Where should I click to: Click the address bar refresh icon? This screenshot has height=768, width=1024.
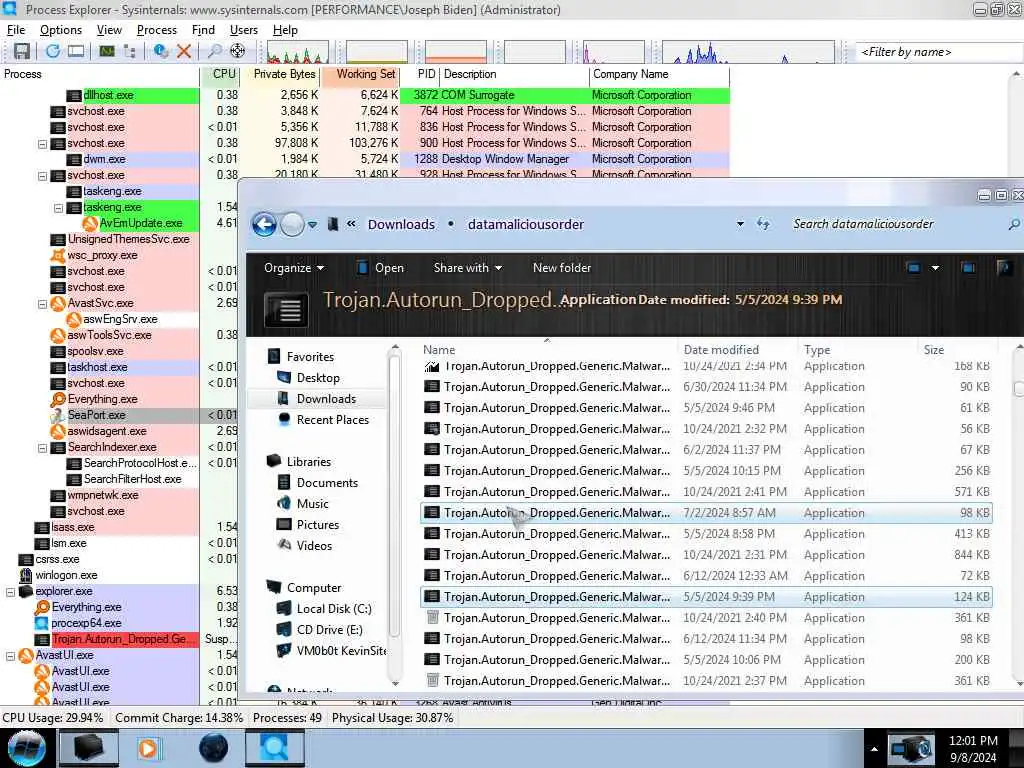point(763,224)
